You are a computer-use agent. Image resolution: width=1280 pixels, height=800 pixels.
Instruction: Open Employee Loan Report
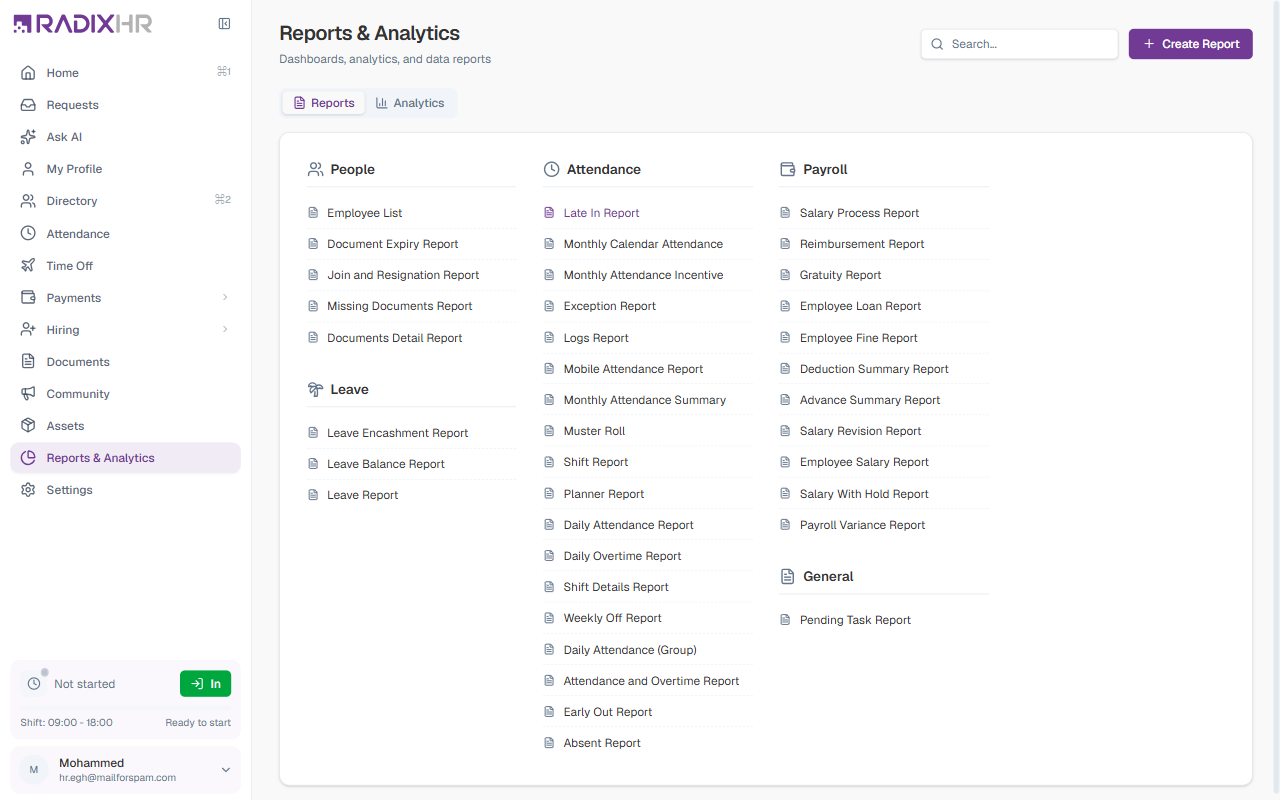click(x=861, y=306)
